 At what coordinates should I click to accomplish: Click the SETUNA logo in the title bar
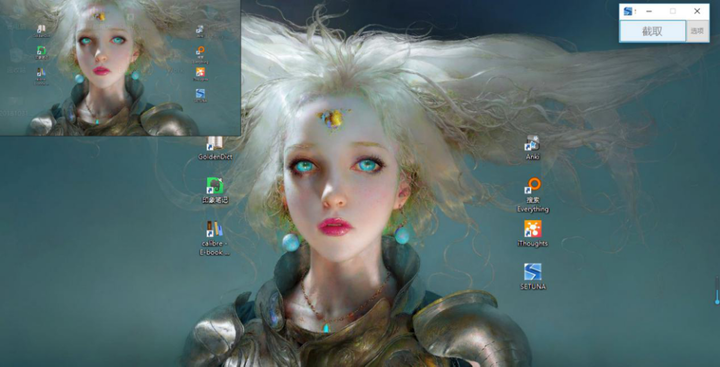click(x=628, y=11)
